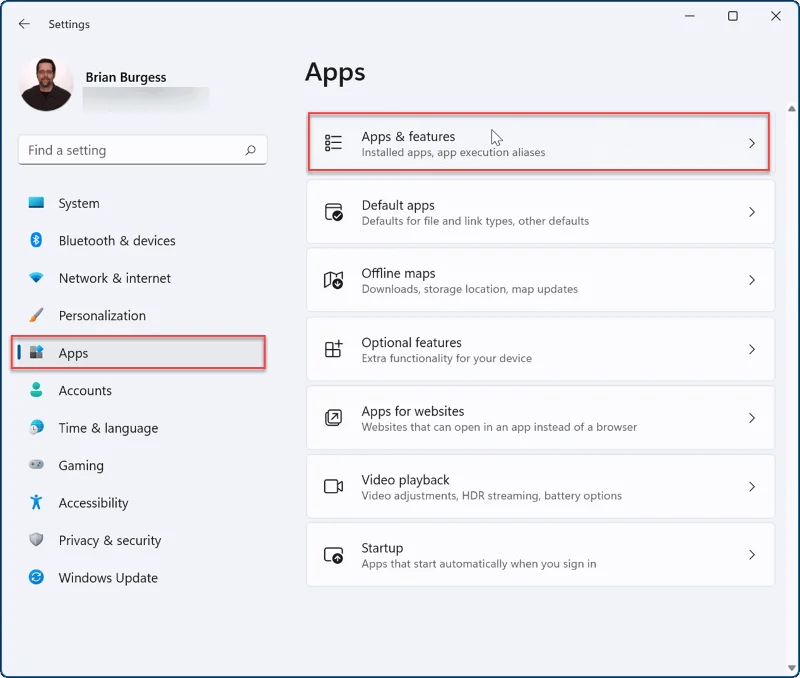Click the Apps for websites chevron

752,418
